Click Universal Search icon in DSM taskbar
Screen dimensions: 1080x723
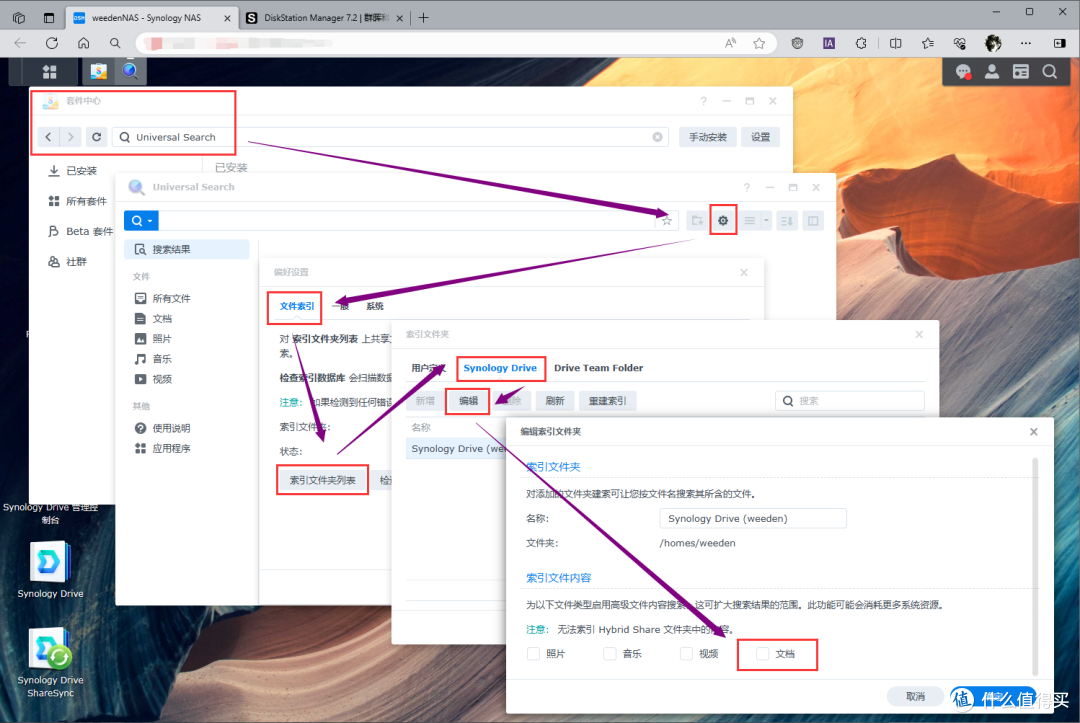pyautogui.click(x=130, y=71)
